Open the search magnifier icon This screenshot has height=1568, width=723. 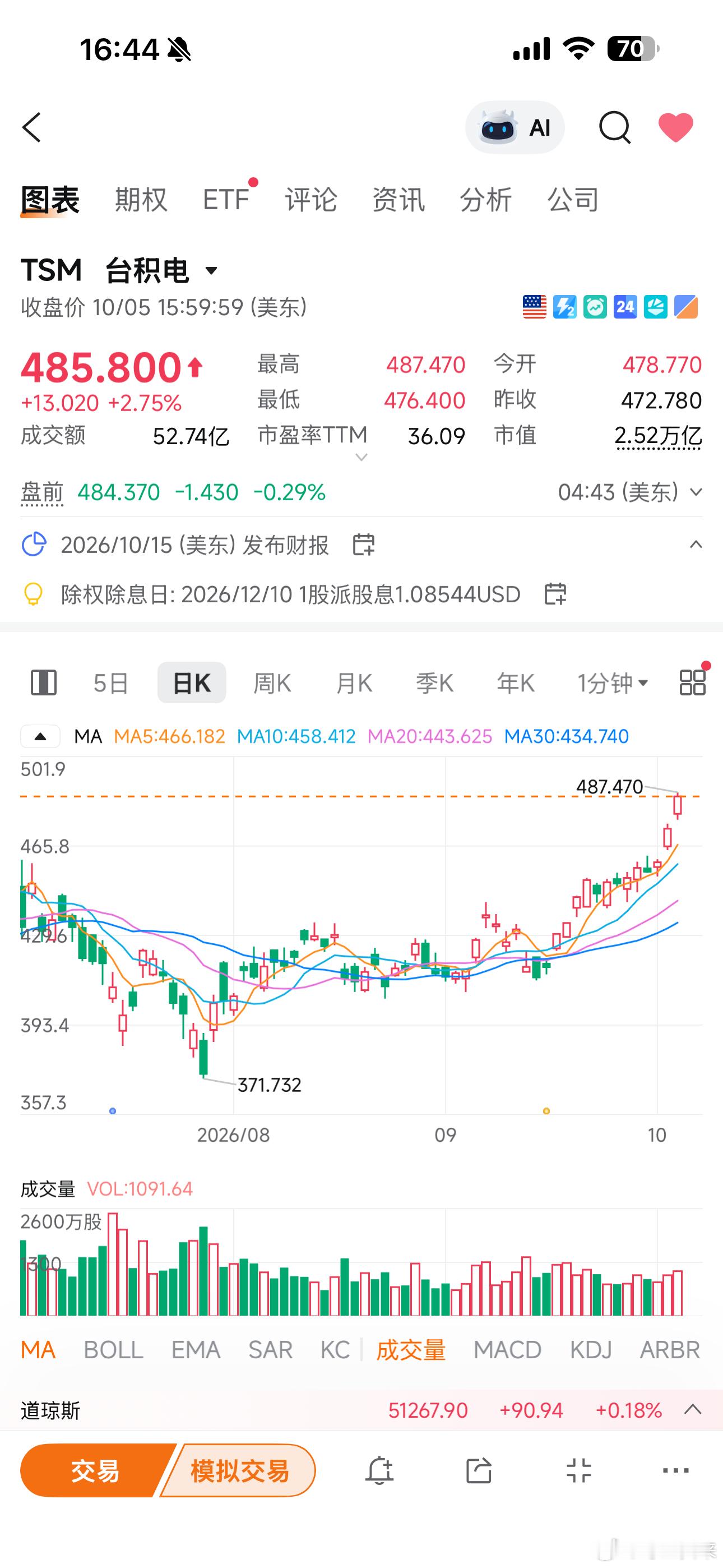615,128
